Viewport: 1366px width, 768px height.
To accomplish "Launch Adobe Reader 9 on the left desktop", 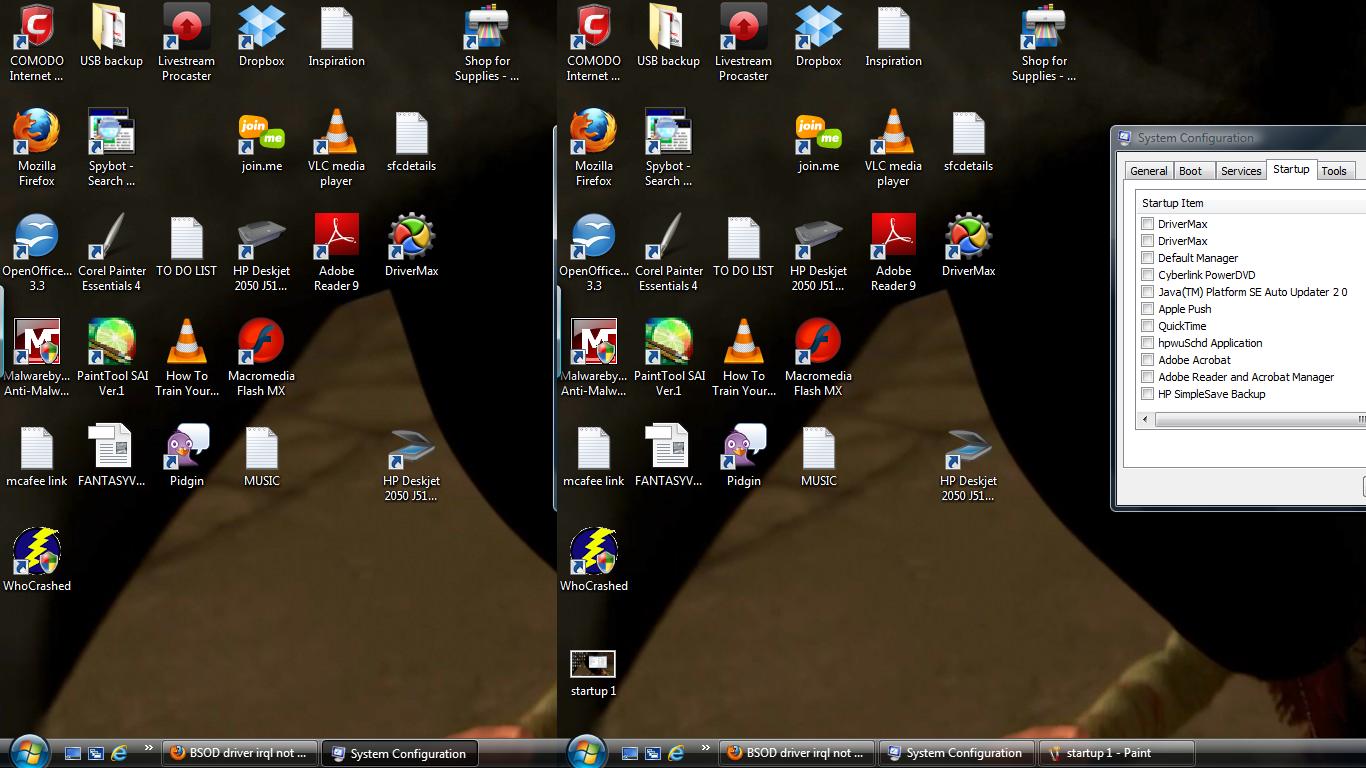I will 336,252.
